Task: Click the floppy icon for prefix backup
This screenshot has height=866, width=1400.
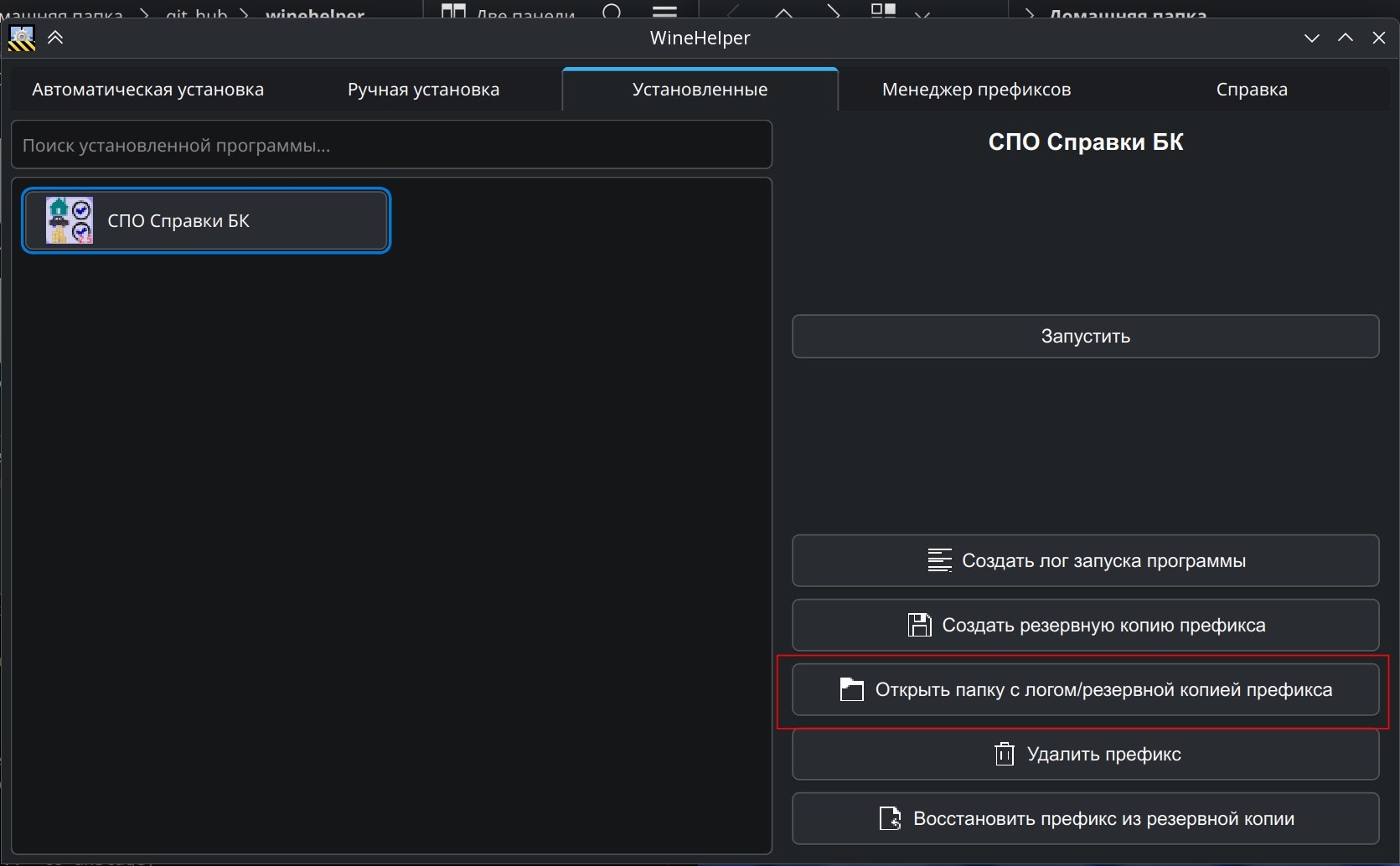Action: 919,626
